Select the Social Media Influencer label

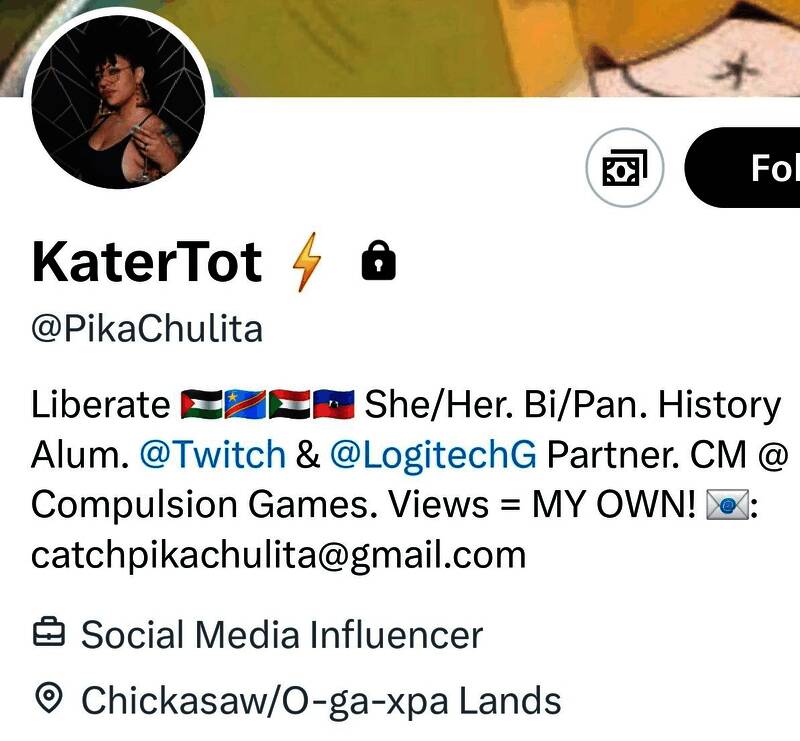(282, 635)
